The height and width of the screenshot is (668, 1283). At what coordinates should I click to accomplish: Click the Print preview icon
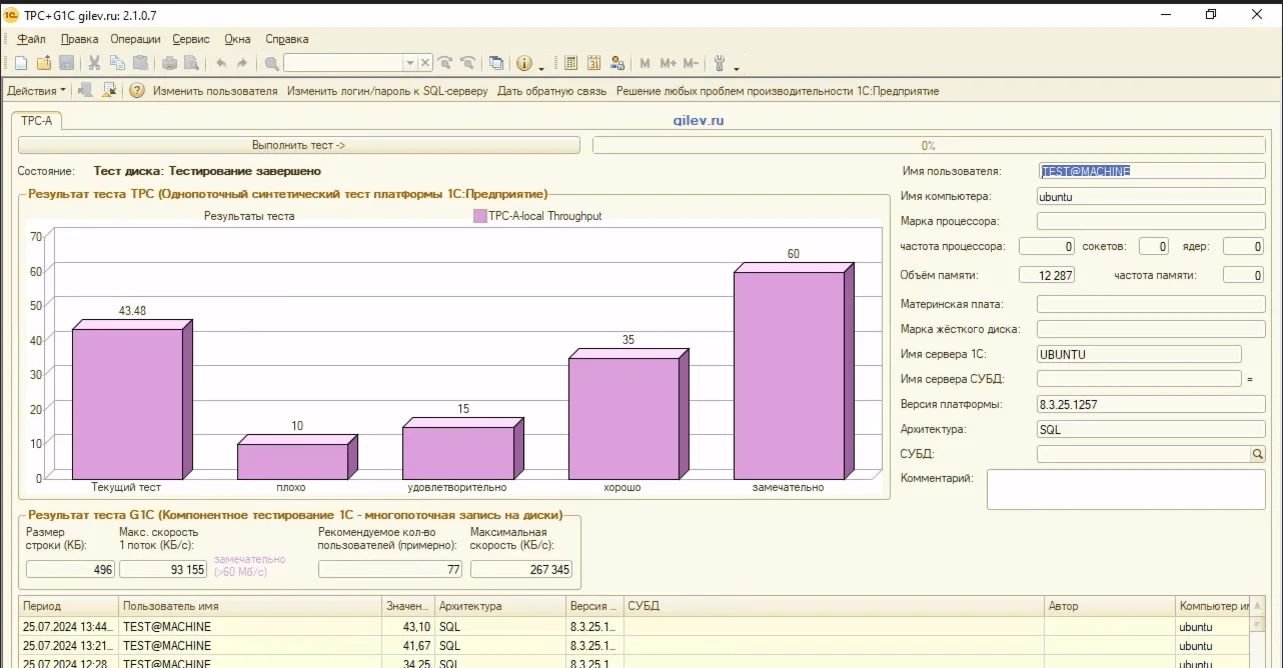(x=191, y=63)
